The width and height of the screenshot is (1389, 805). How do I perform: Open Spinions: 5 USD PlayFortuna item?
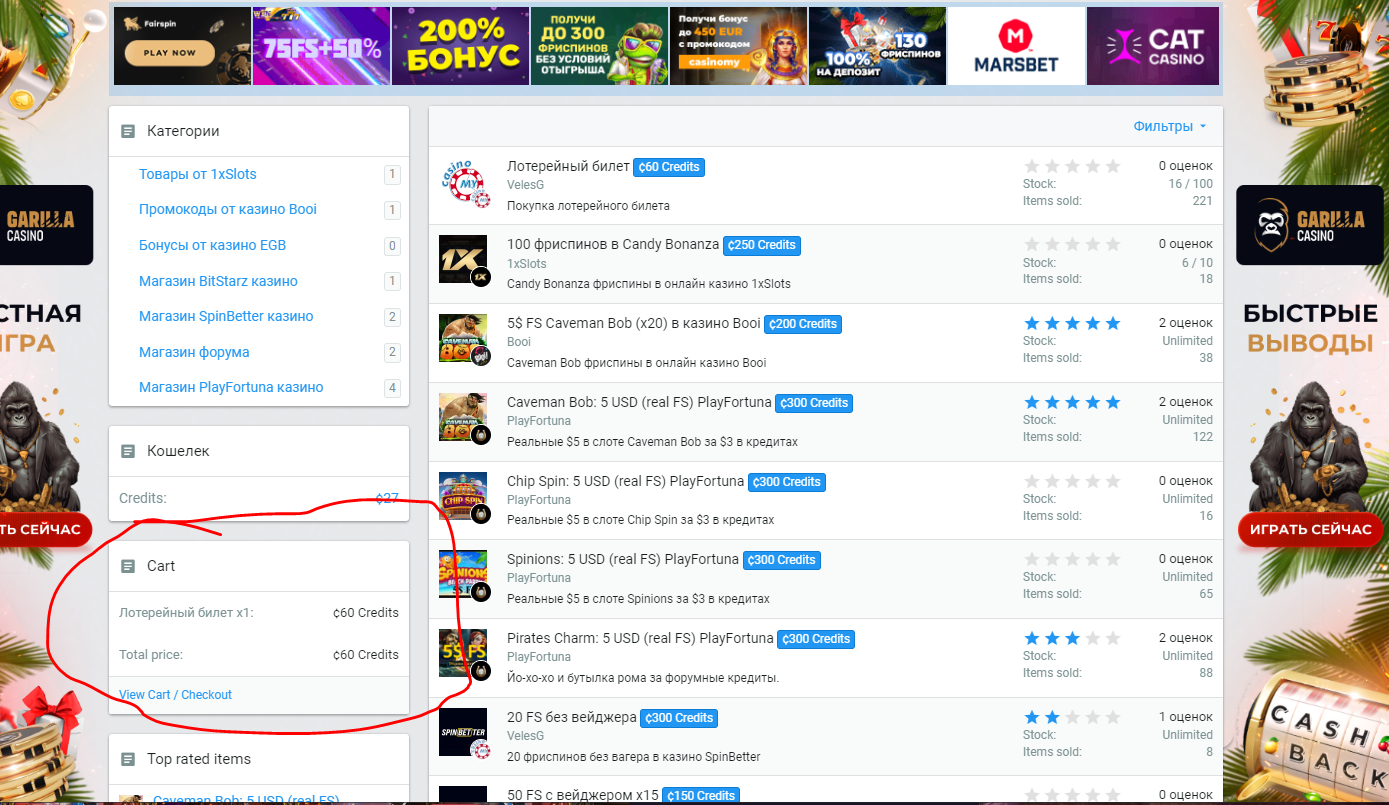click(x=623, y=559)
